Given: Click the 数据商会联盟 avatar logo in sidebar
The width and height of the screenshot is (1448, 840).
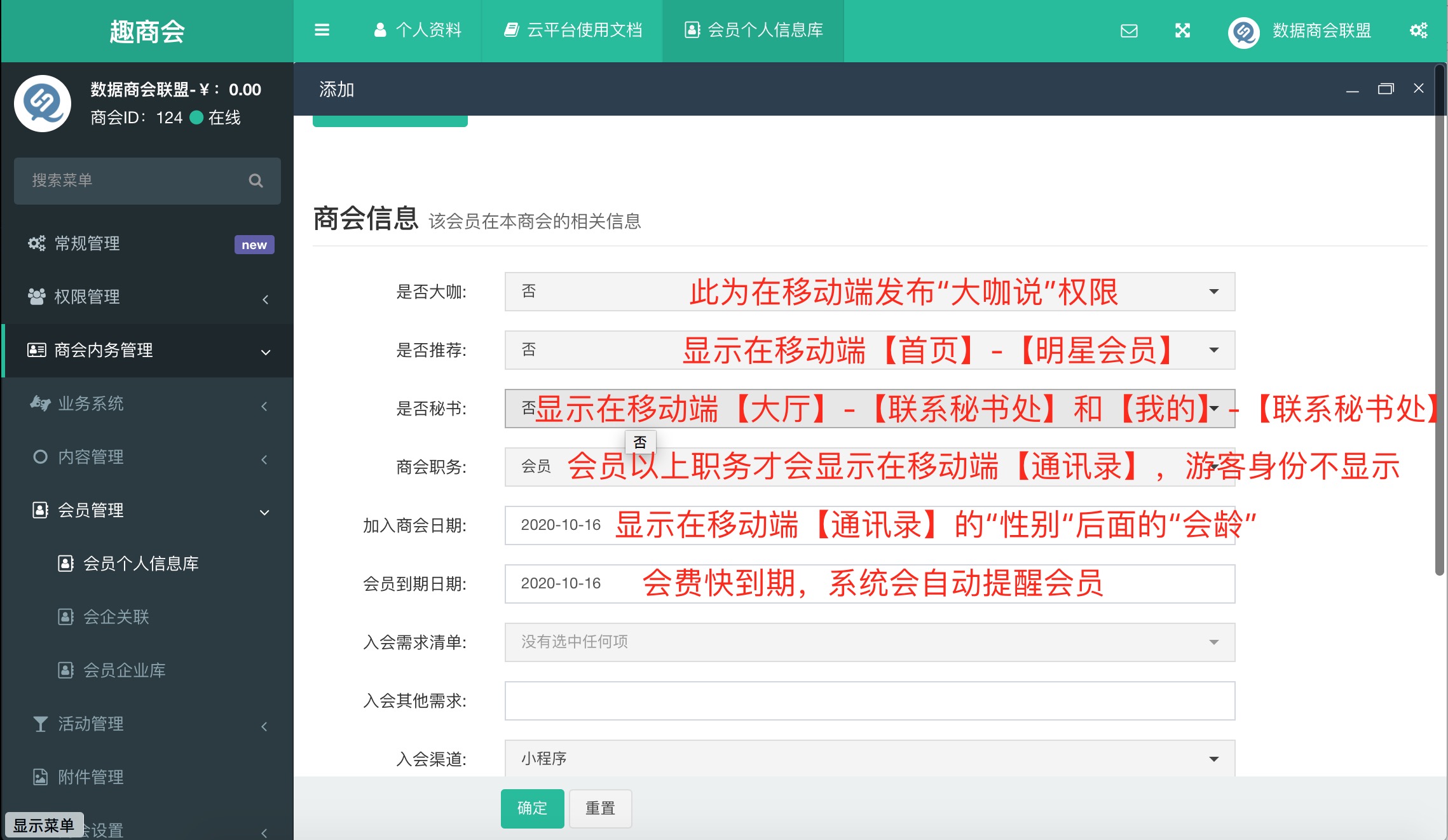Looking at the screenshot, I should pos(43,104).
